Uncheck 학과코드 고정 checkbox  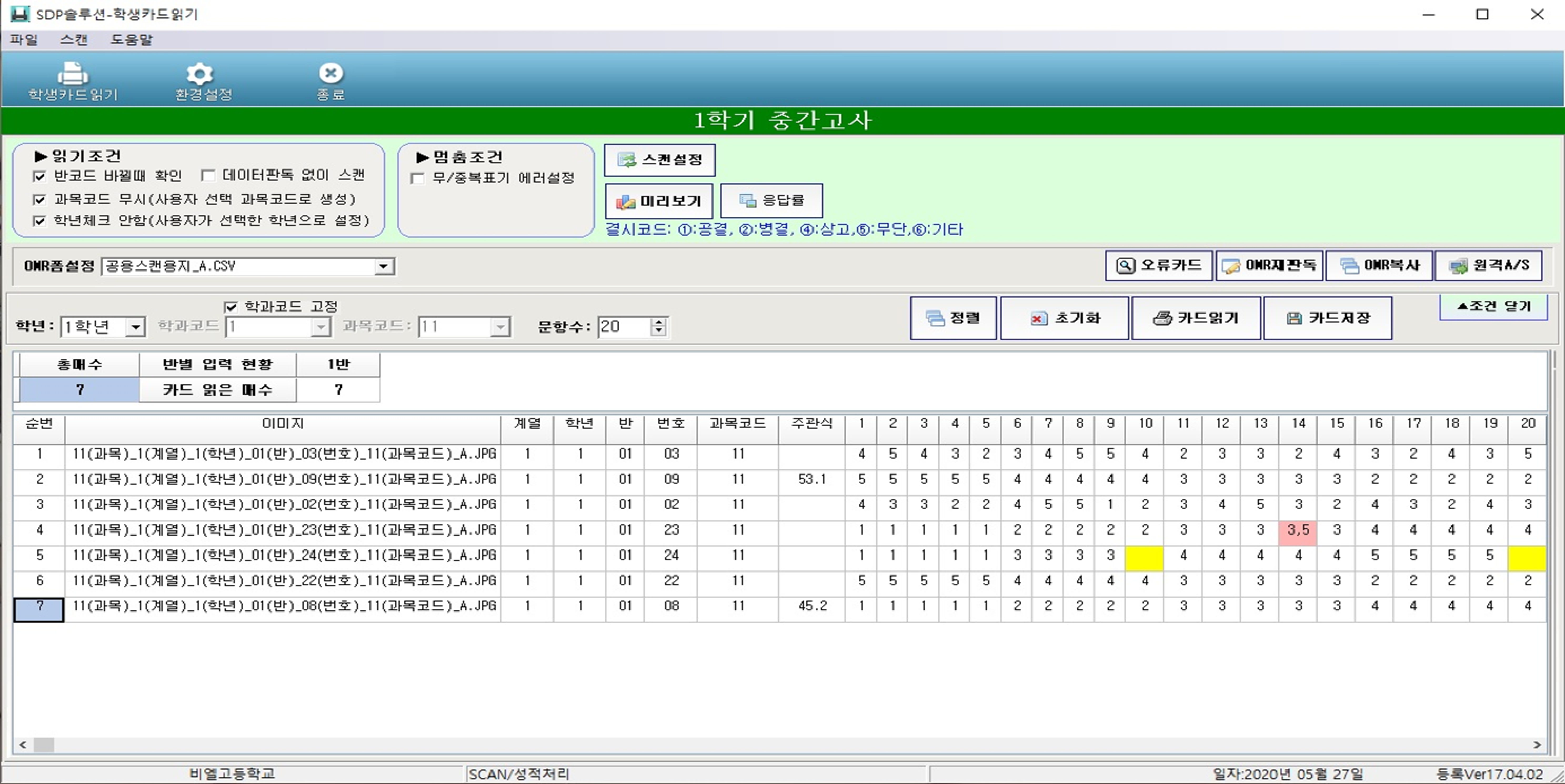(x=231, y=307)
